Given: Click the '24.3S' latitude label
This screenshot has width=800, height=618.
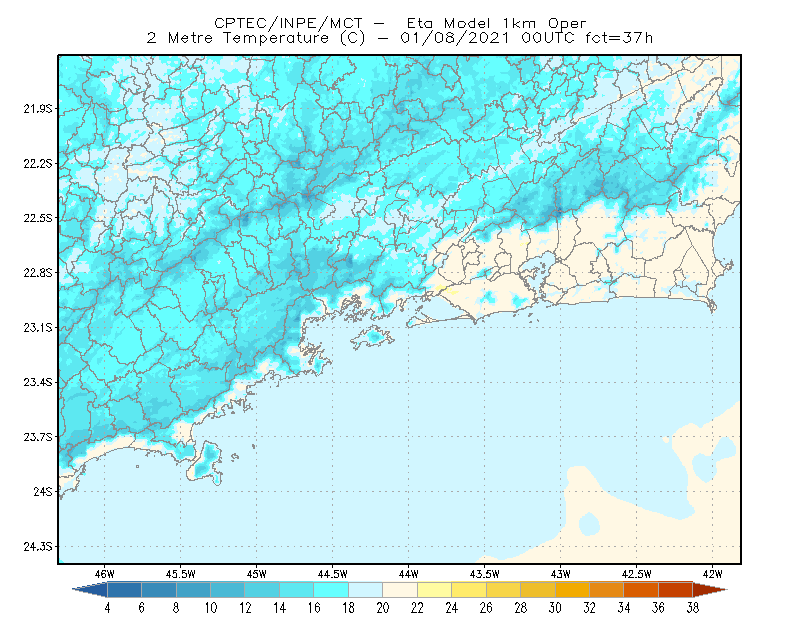Looking at the screenshot, I should click(38, 547).
